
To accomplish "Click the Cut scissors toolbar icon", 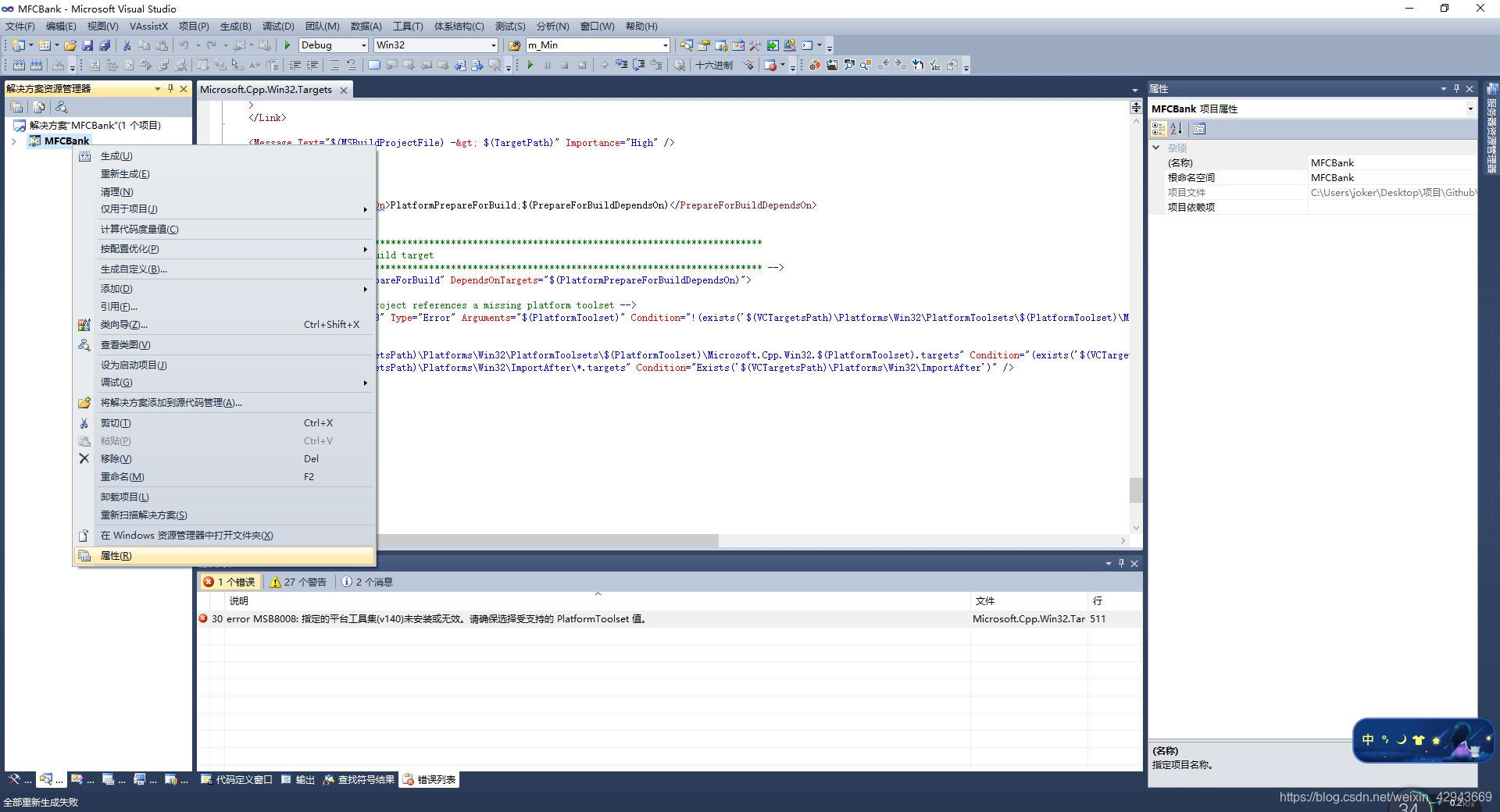I will pyautogui.click(x=127, y=45).
